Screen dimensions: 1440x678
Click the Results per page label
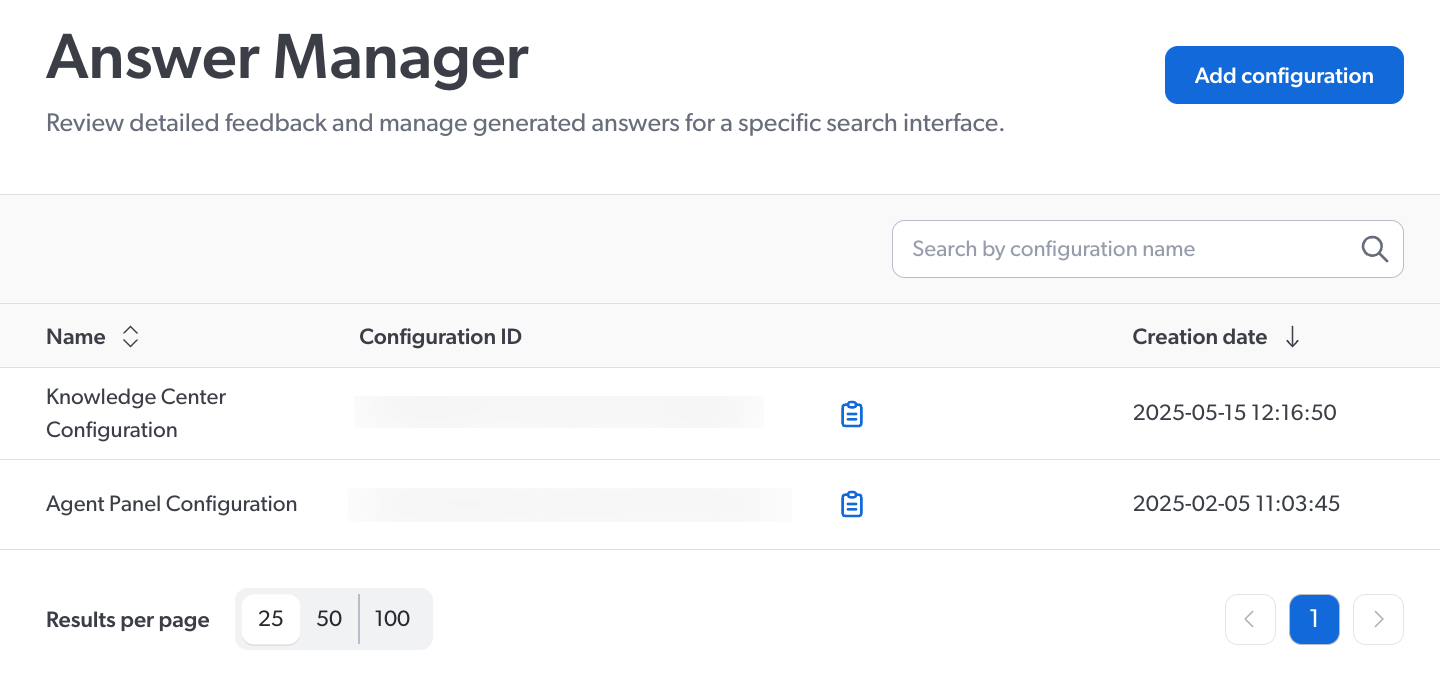pyautogui.click(x=128, y=620)
